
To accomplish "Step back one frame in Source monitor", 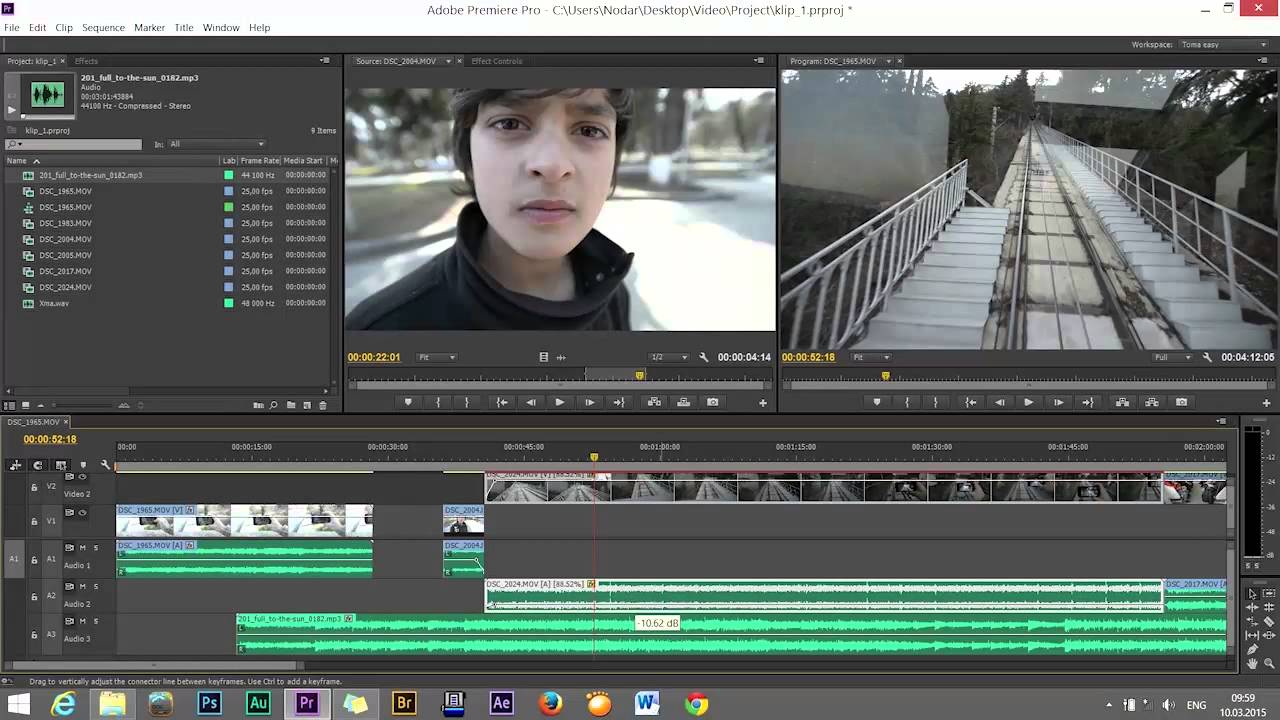I will tap(531, 402).
